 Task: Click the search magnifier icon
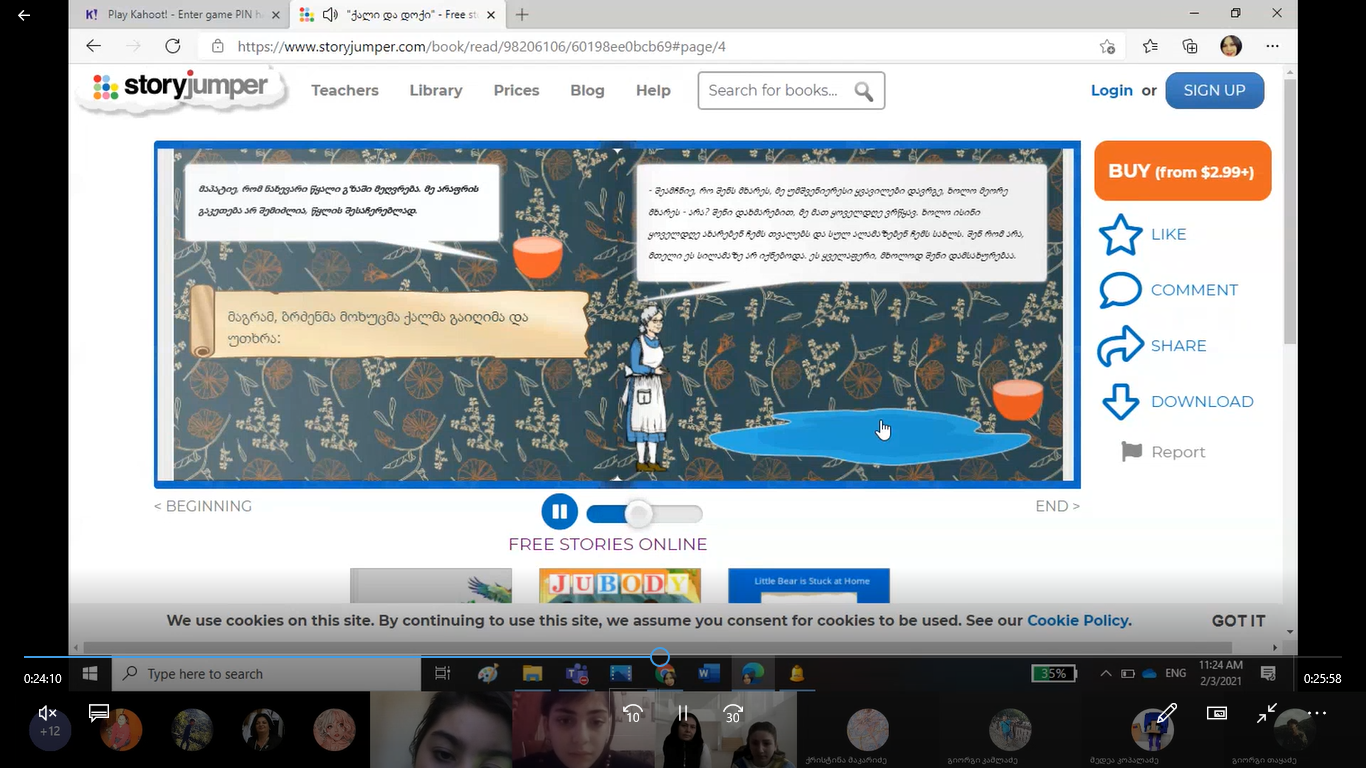(864, 91)
